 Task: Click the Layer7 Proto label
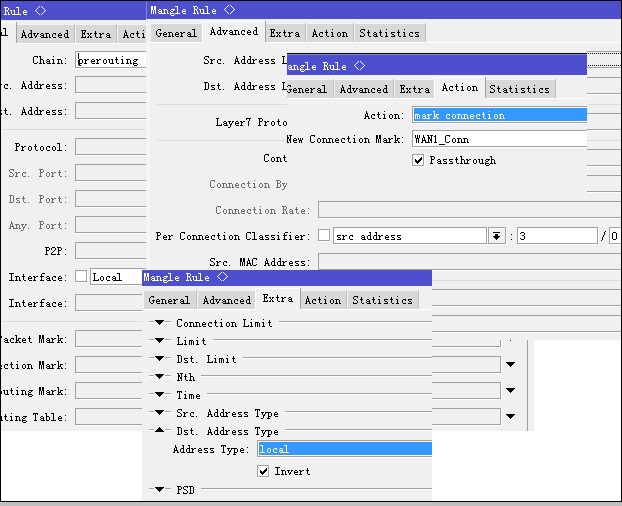[251, 122]
